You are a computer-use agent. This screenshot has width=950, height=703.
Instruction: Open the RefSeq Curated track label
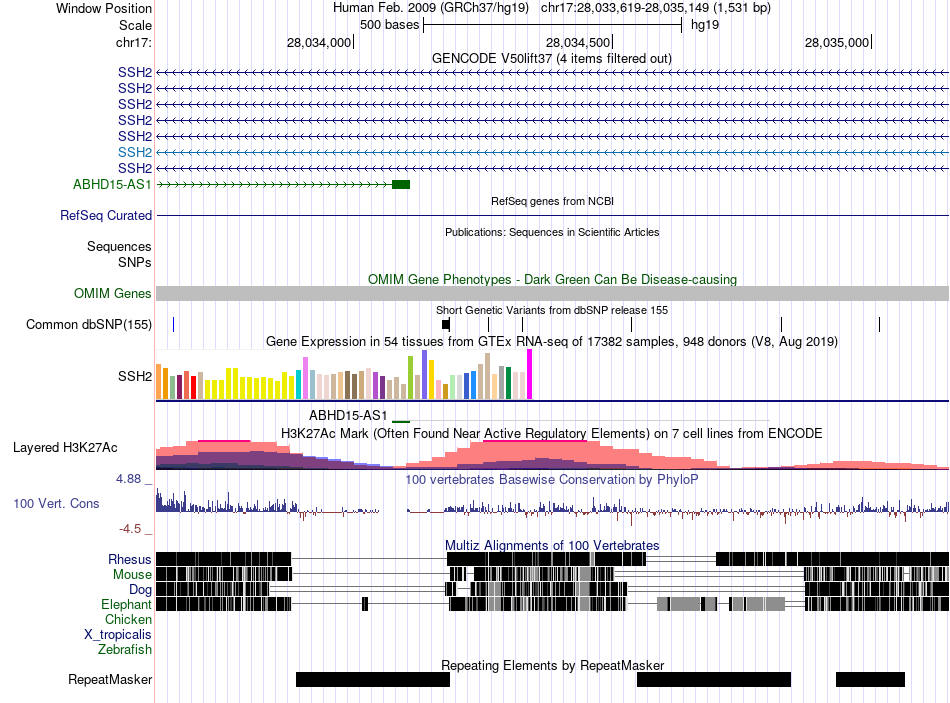pos(106,215)
